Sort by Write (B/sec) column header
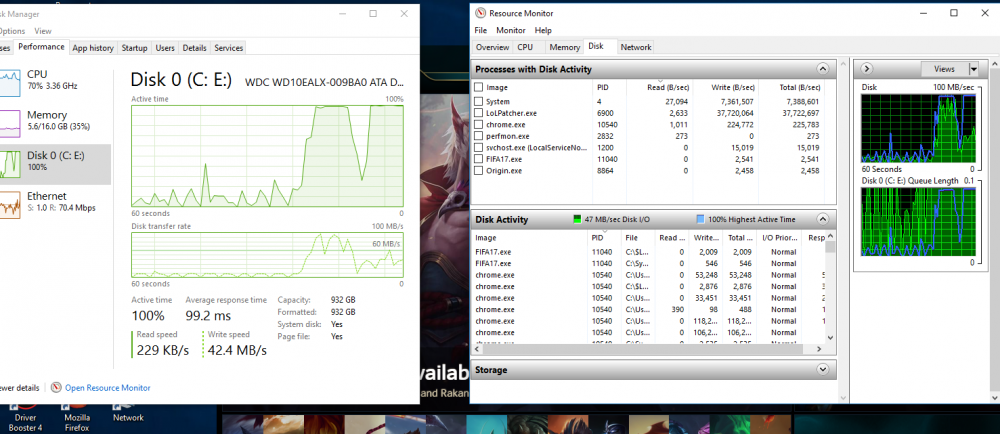The image size is (1000, 434). tap(726, 87)
